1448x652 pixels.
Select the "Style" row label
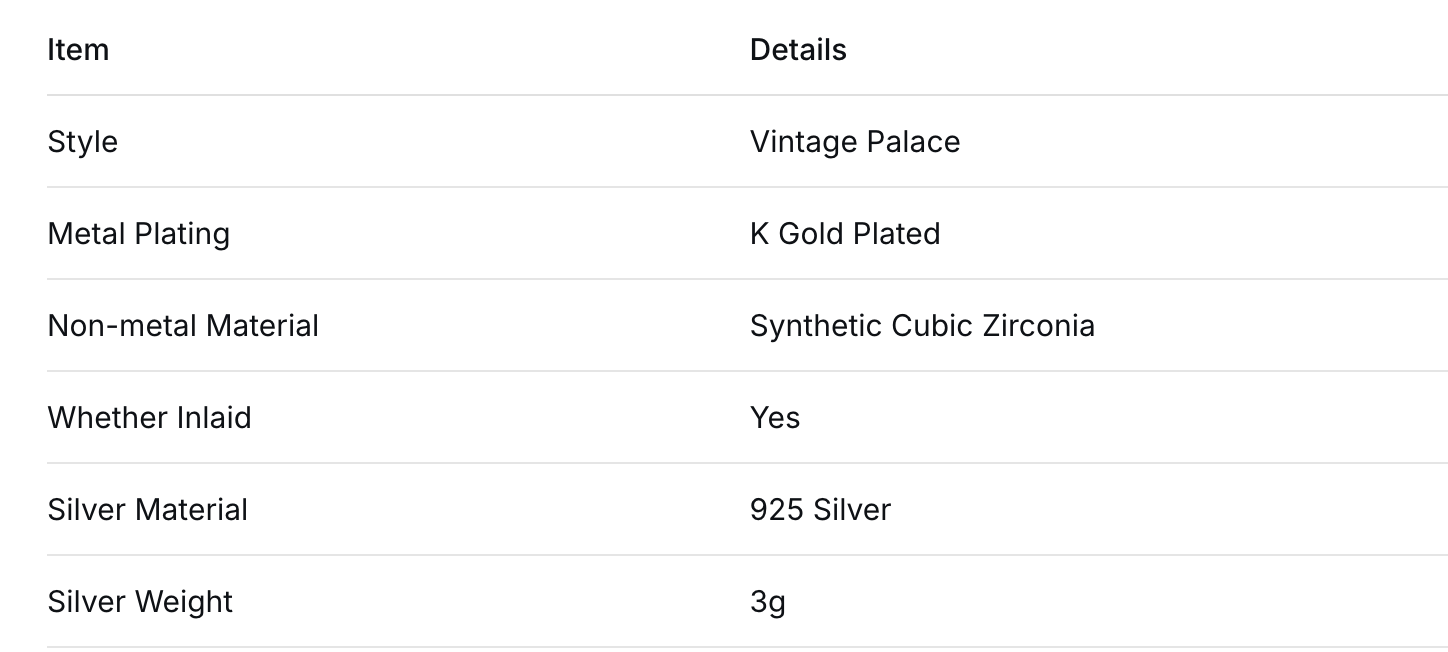coord(83,142)
